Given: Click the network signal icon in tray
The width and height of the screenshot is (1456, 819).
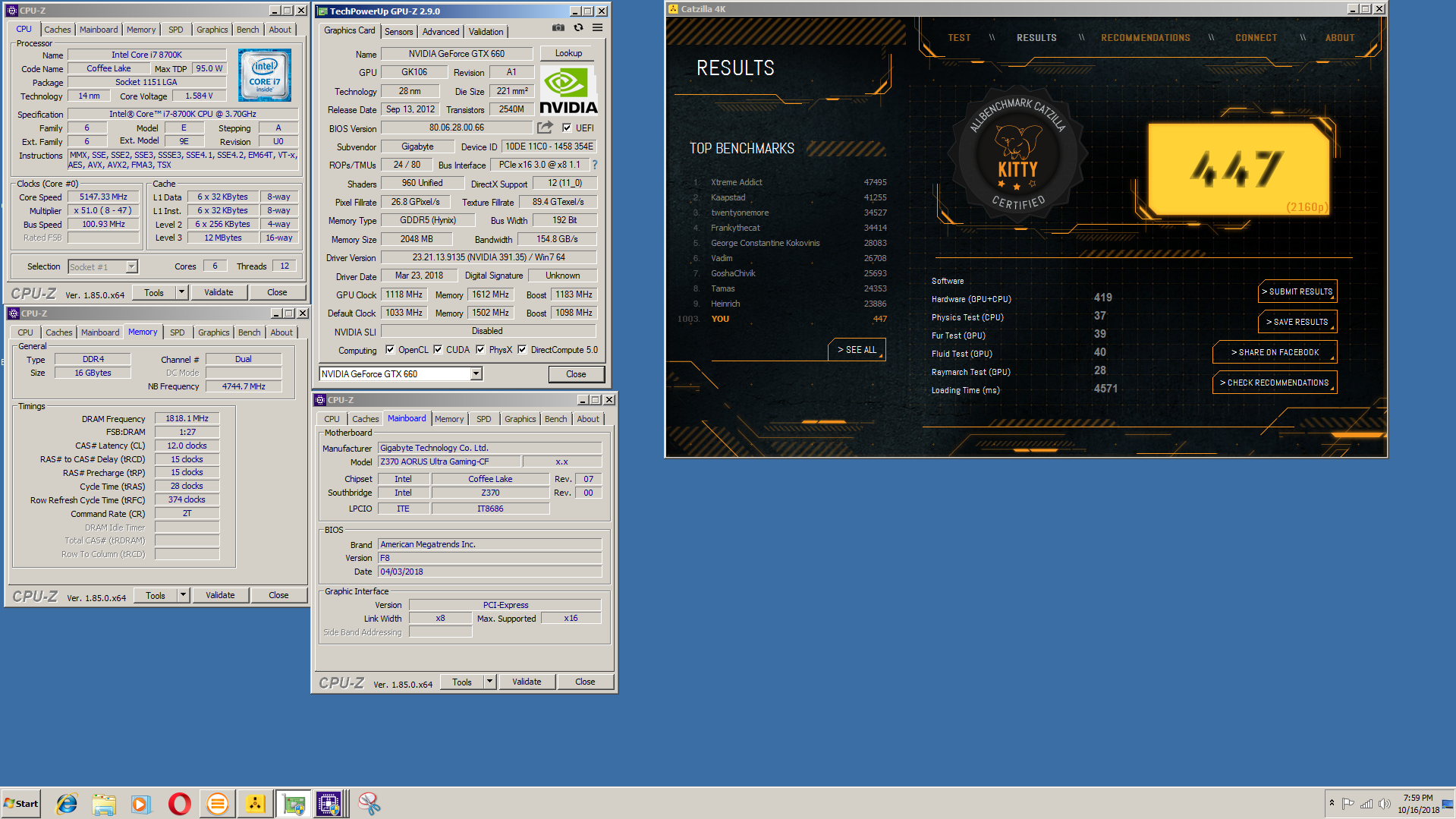Looking at the screenshot, I should pyautogui.click(x=1366, y=803).
